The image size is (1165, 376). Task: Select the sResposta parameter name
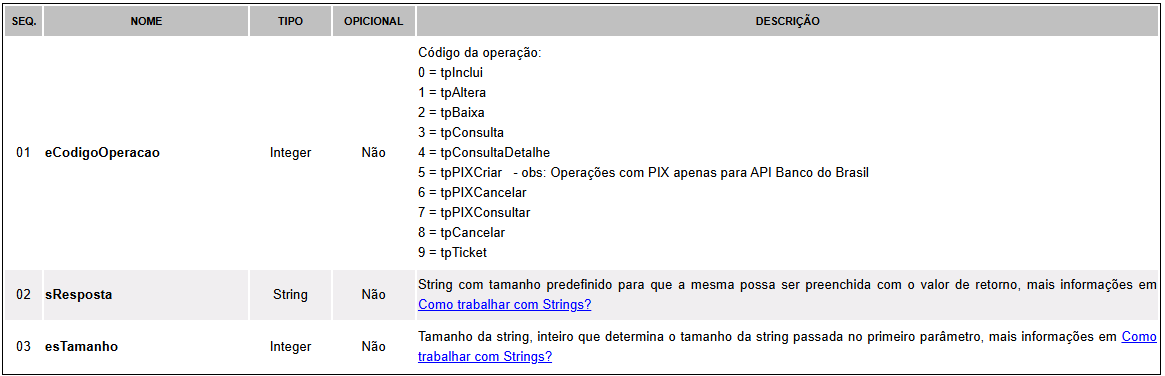(x=79, y=294)
